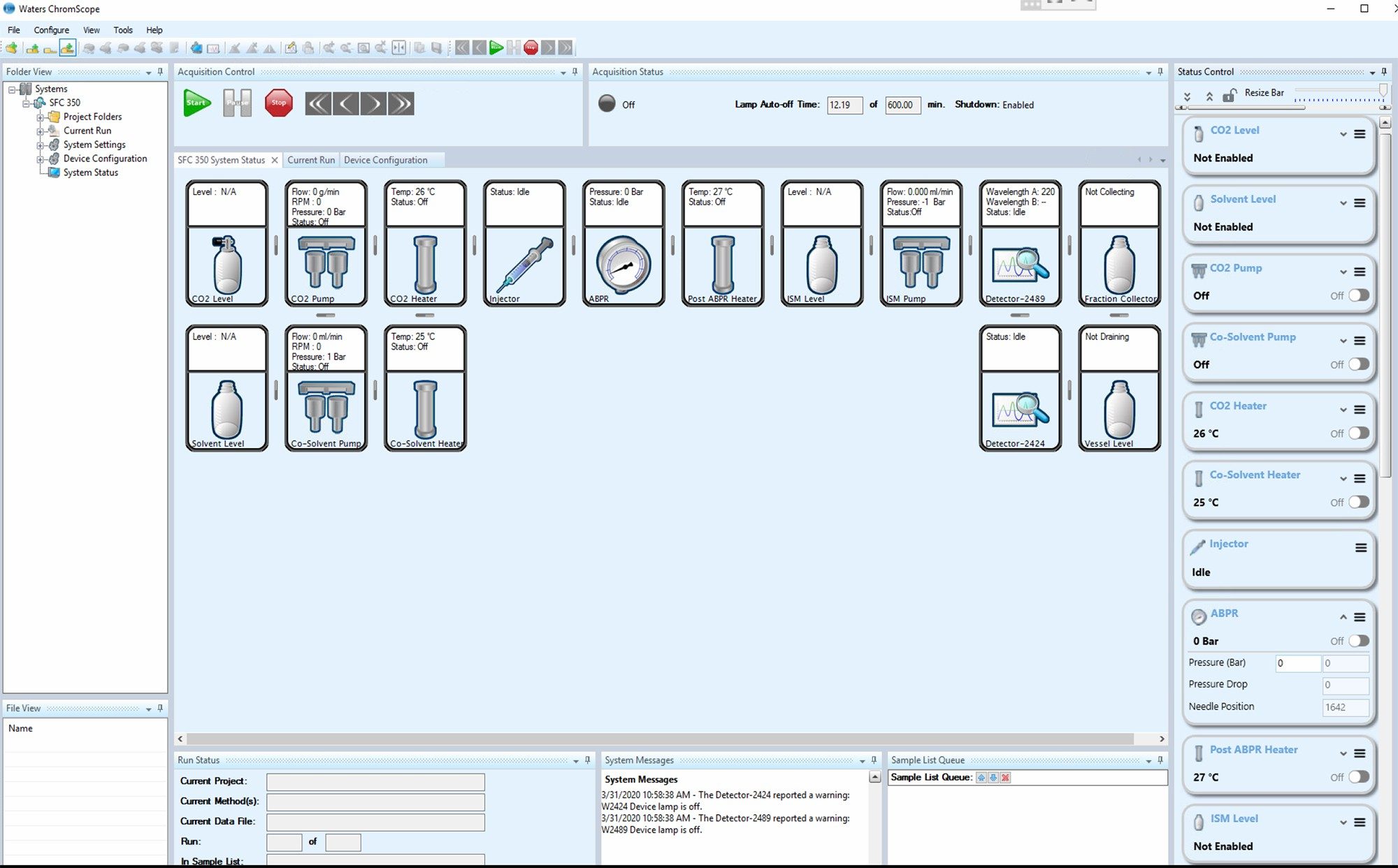Select the Vessel Level bottle tile
The width and height of the screenshot is (1398, 868).
pos(1120,388)
